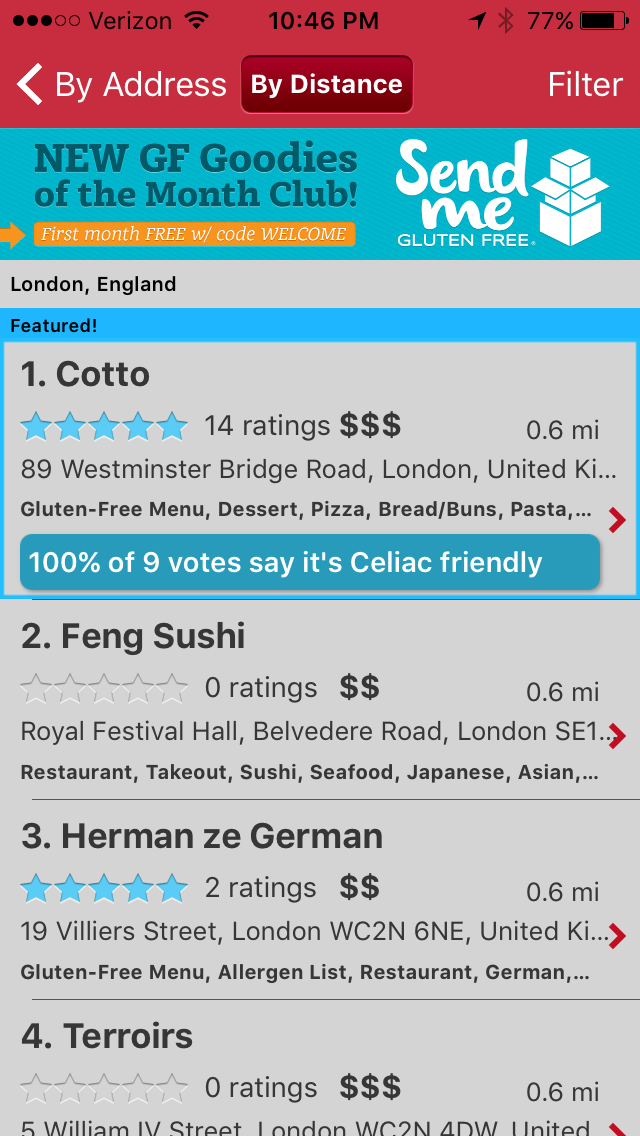Tap the London, England location label

point(93,285)
